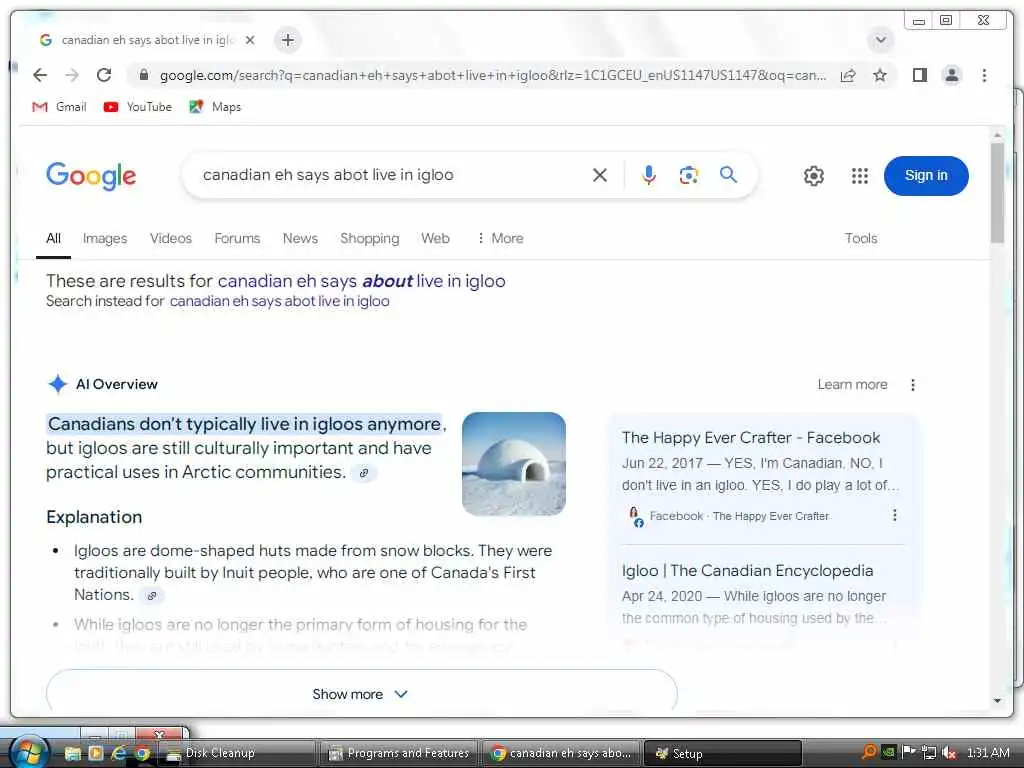This screenshot has height=768, width=1024.
Task: Open the new tab plus button
Action: [x=287, y=40]
